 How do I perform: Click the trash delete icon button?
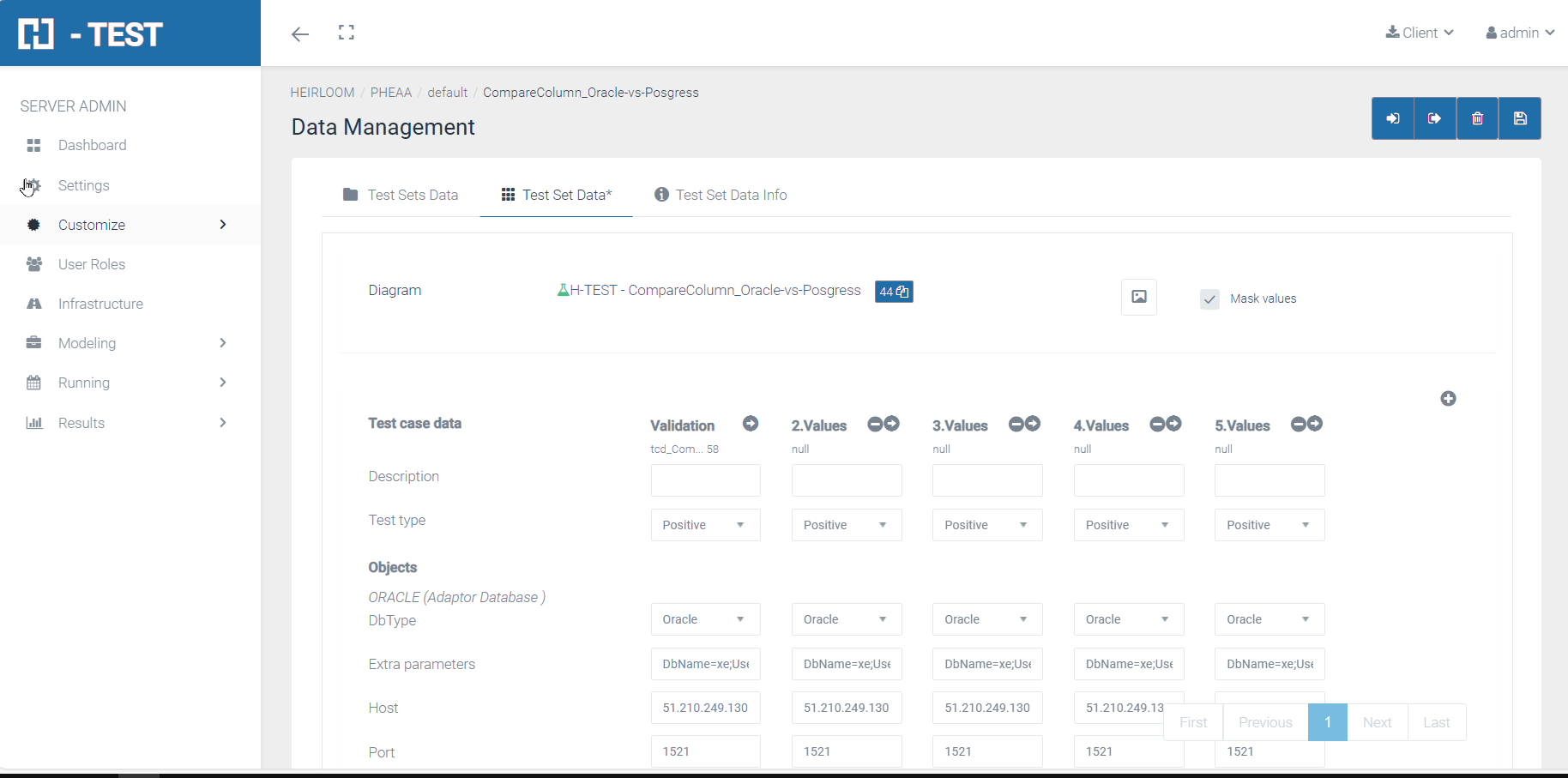tap(1477, 118)
